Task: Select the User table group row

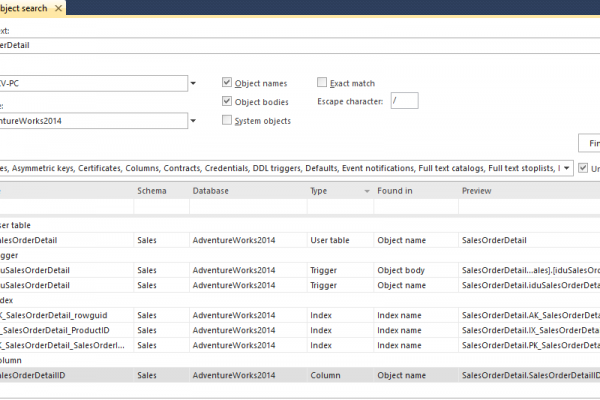Action: 300,225
